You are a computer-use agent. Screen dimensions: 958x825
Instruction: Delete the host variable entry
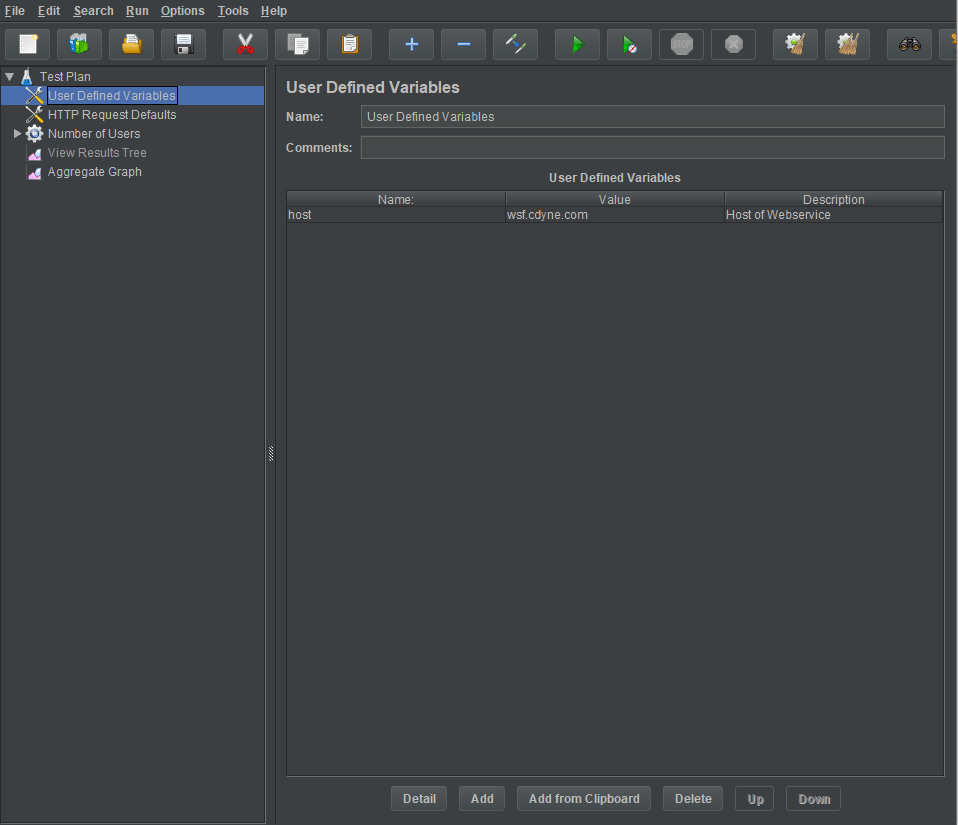692,798
